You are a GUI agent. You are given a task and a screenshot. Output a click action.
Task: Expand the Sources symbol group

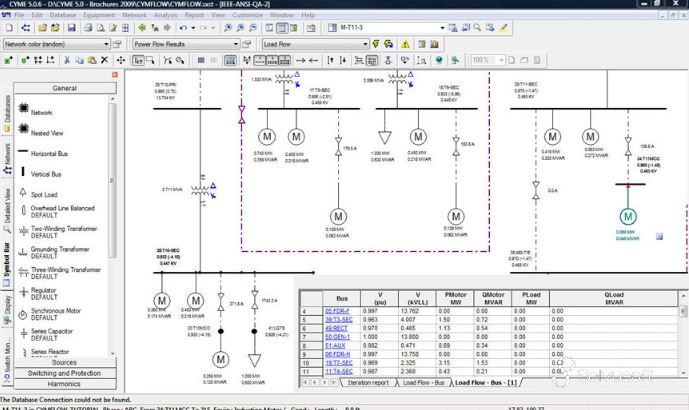(65, 362)
